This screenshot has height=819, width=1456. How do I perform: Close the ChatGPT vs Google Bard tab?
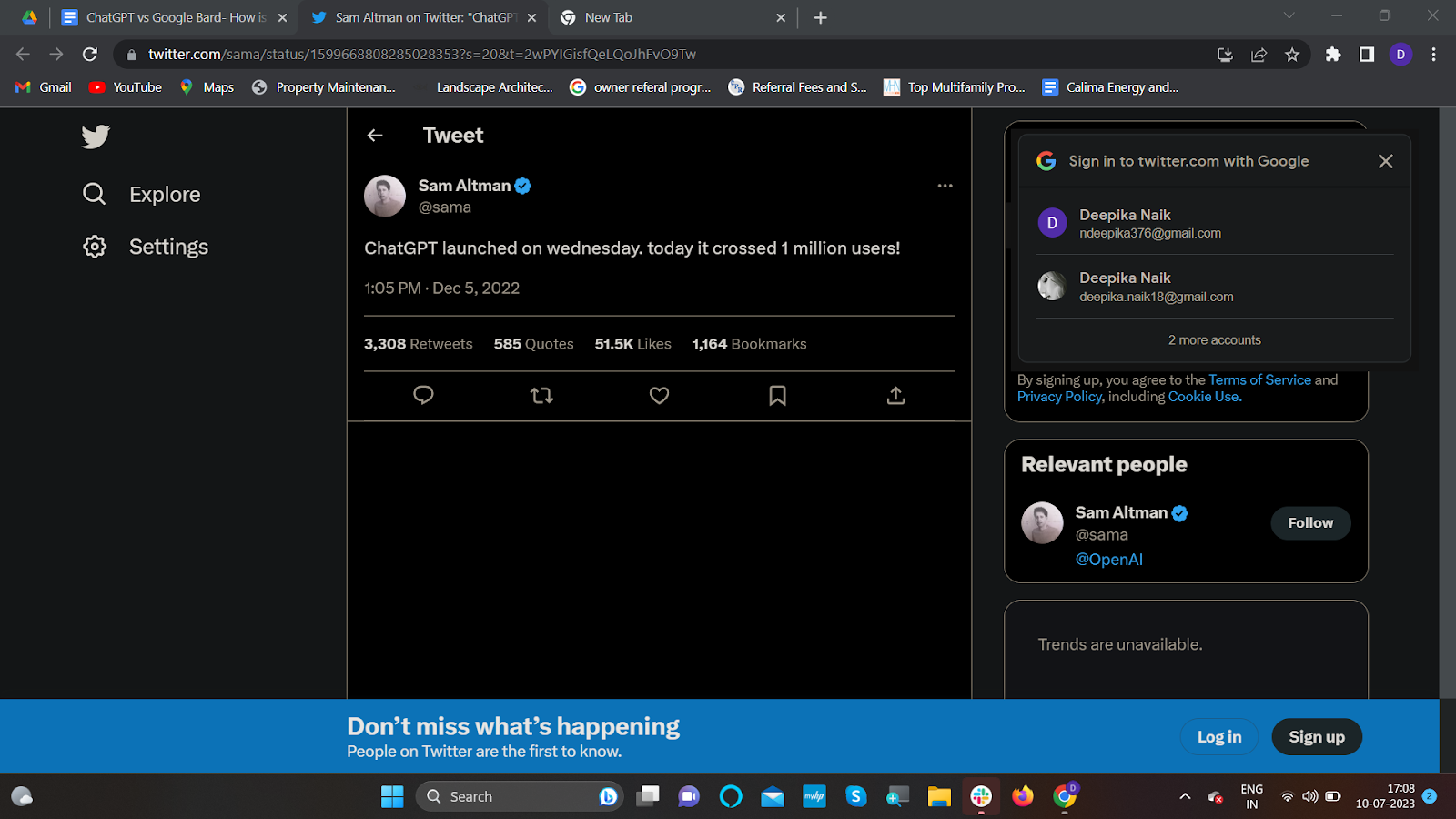point(282,17)
